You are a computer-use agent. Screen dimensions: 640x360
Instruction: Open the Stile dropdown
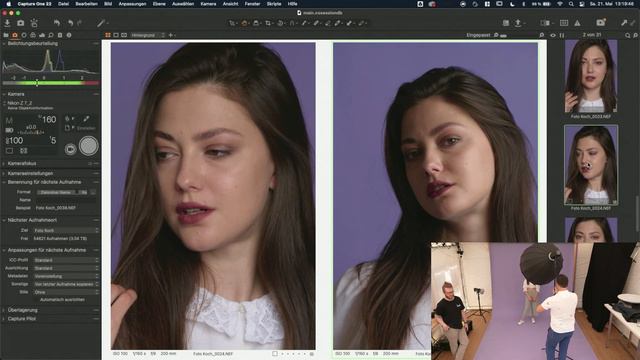[66, 292]
